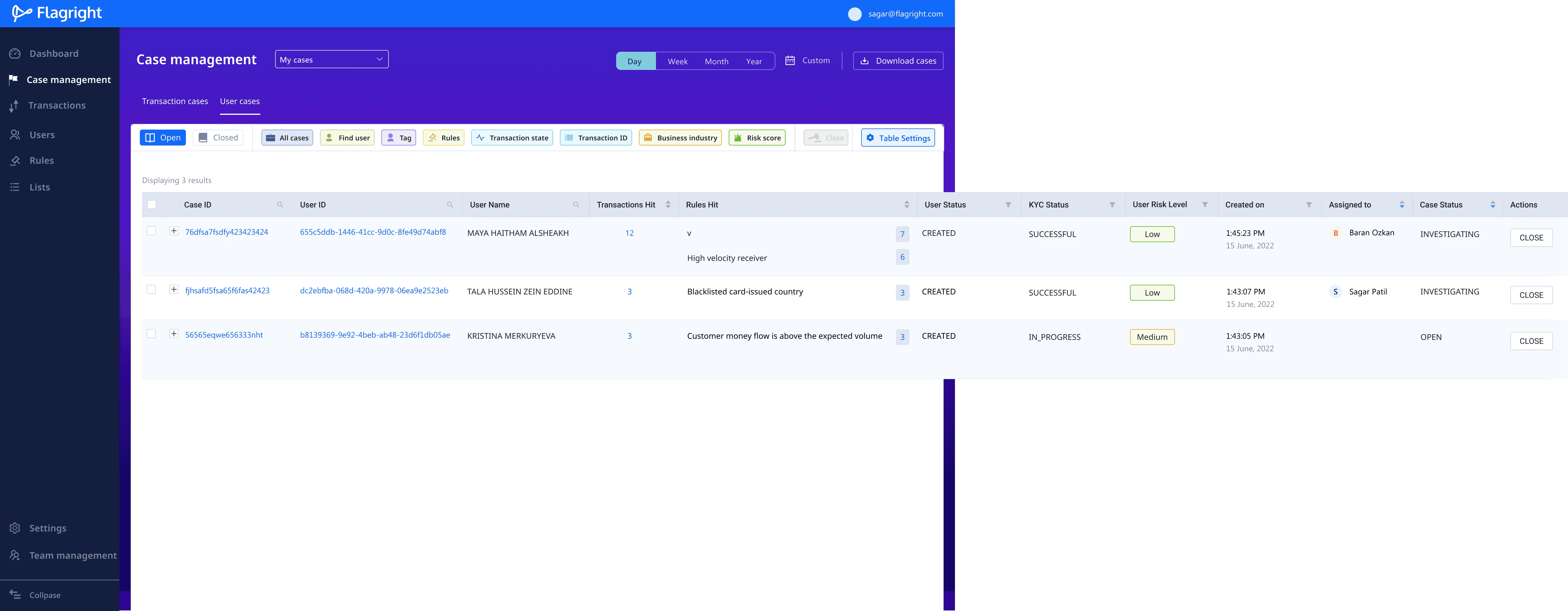Click the KYC Status filter funnel icon
The image size is (1568, 611).
click(x=1112, y=205)
